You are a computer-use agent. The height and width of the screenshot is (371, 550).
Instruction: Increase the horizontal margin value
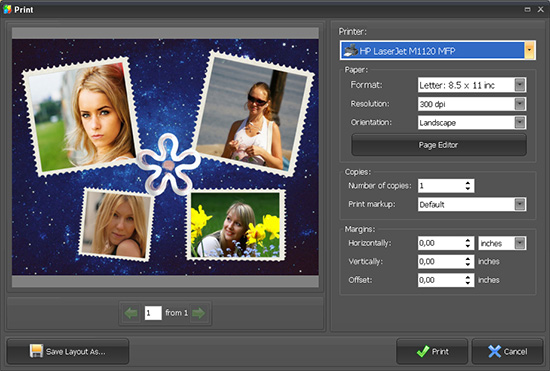click(x=468, y=241)
